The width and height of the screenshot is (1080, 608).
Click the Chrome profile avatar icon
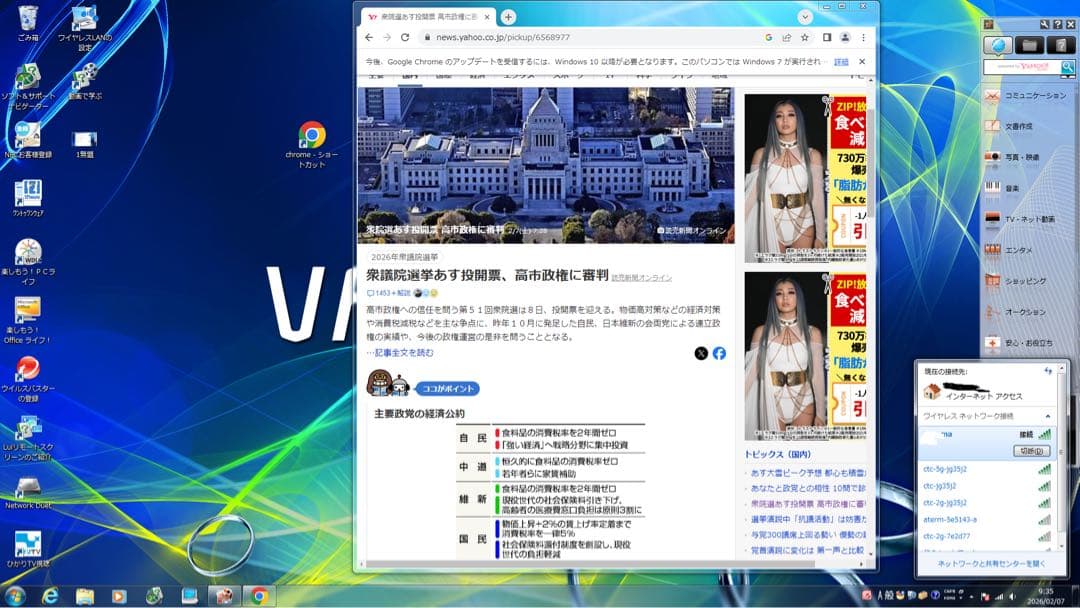pos(846,38)
